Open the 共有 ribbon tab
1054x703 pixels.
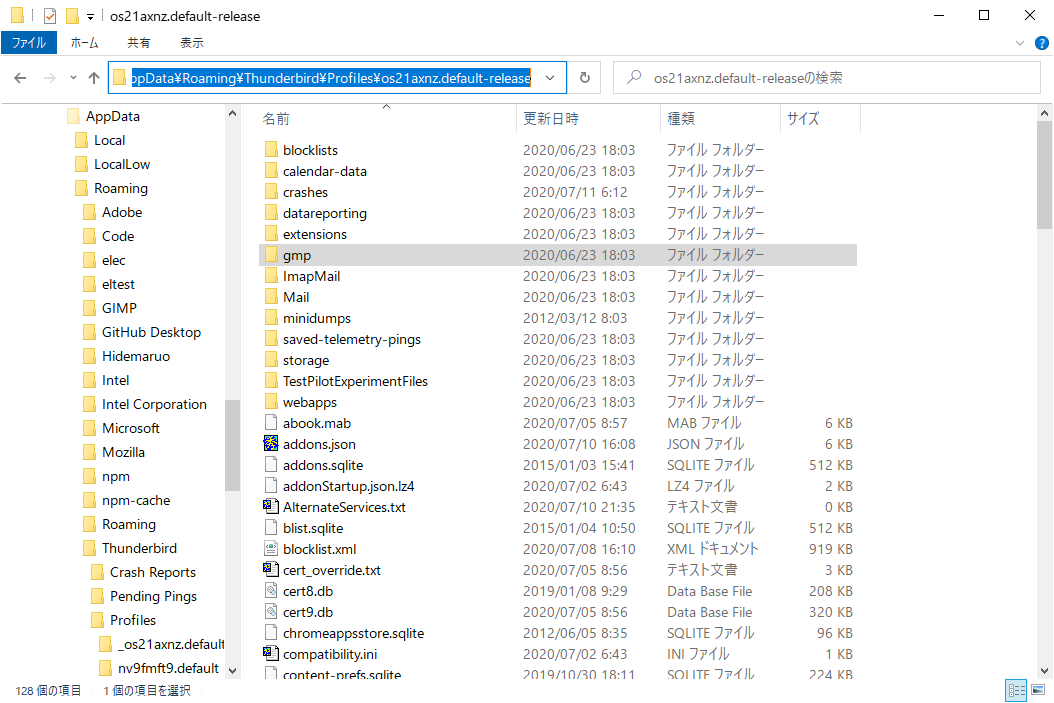click(x=138, y=42)
